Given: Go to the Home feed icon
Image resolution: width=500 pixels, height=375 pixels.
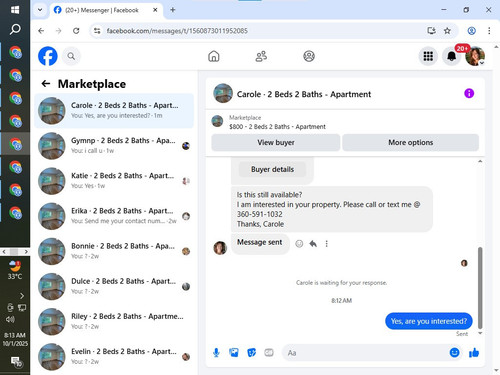Looking at the screenshot, I should pyautogui.click(x=214, y=56).
